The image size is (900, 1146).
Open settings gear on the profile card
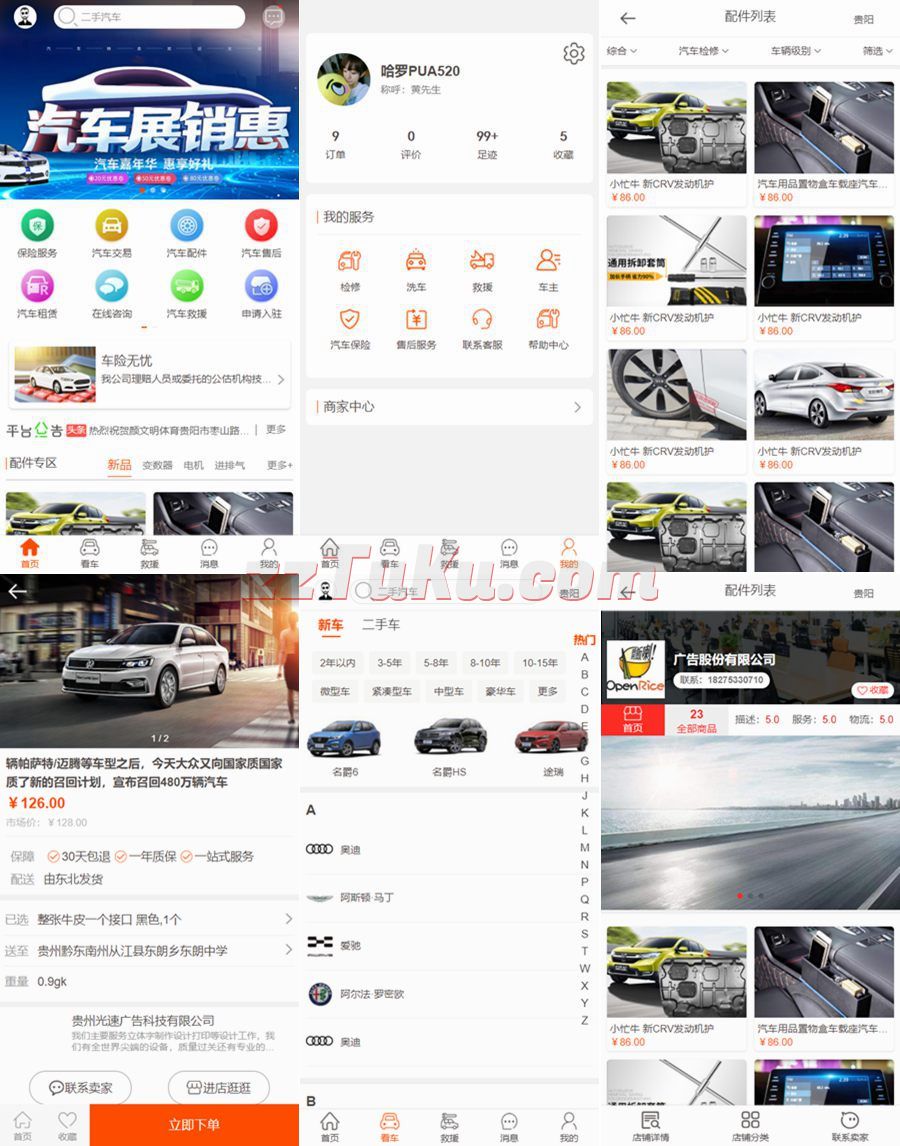573,54
